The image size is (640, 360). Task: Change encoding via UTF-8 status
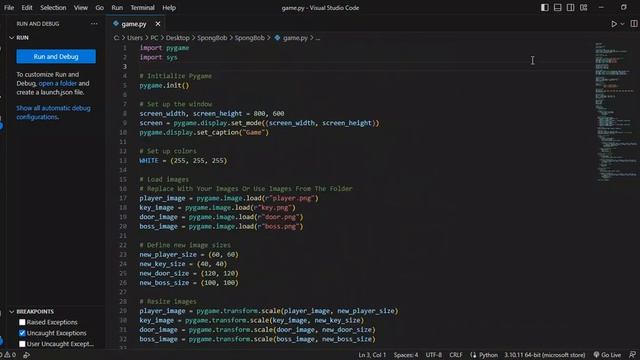433,355
